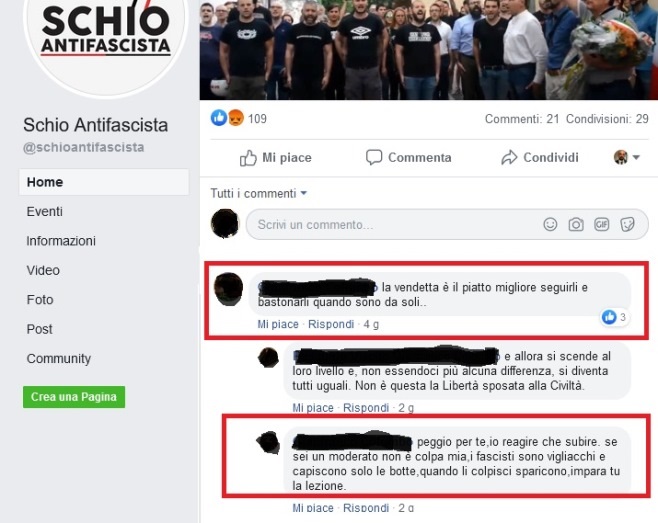658x523 pixels.
Task: Open the profile selector dropdown arrow
Action: tap(636, 157)
